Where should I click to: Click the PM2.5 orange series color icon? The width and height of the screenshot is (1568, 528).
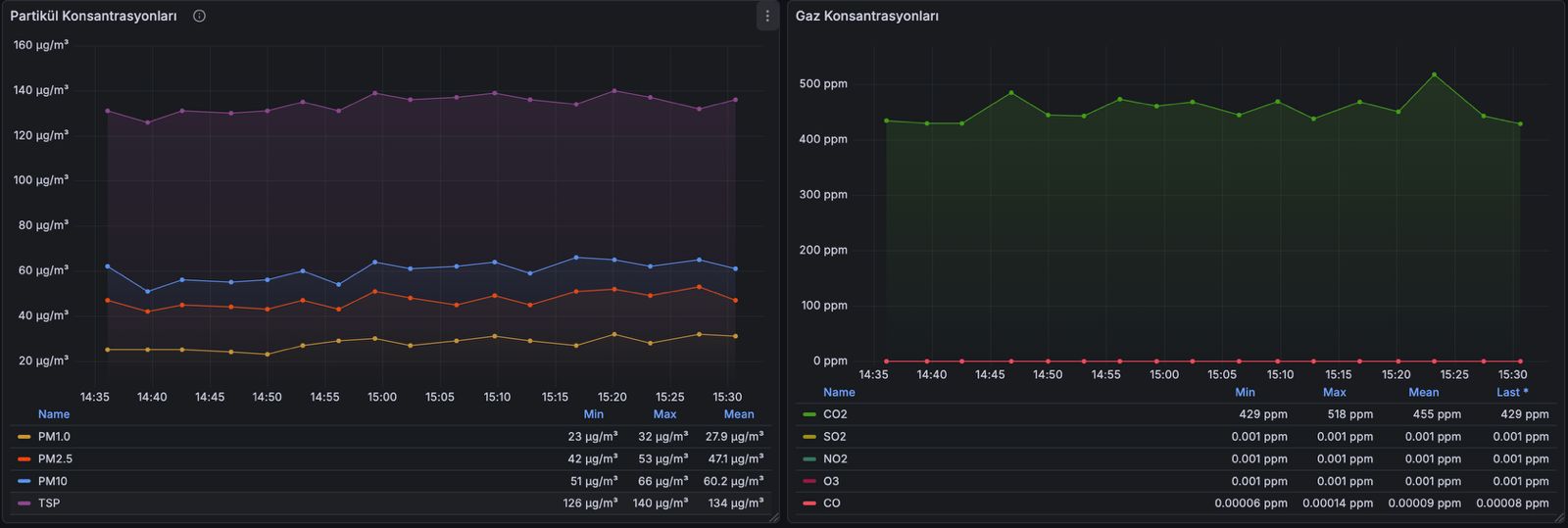(x=24, y=459)
